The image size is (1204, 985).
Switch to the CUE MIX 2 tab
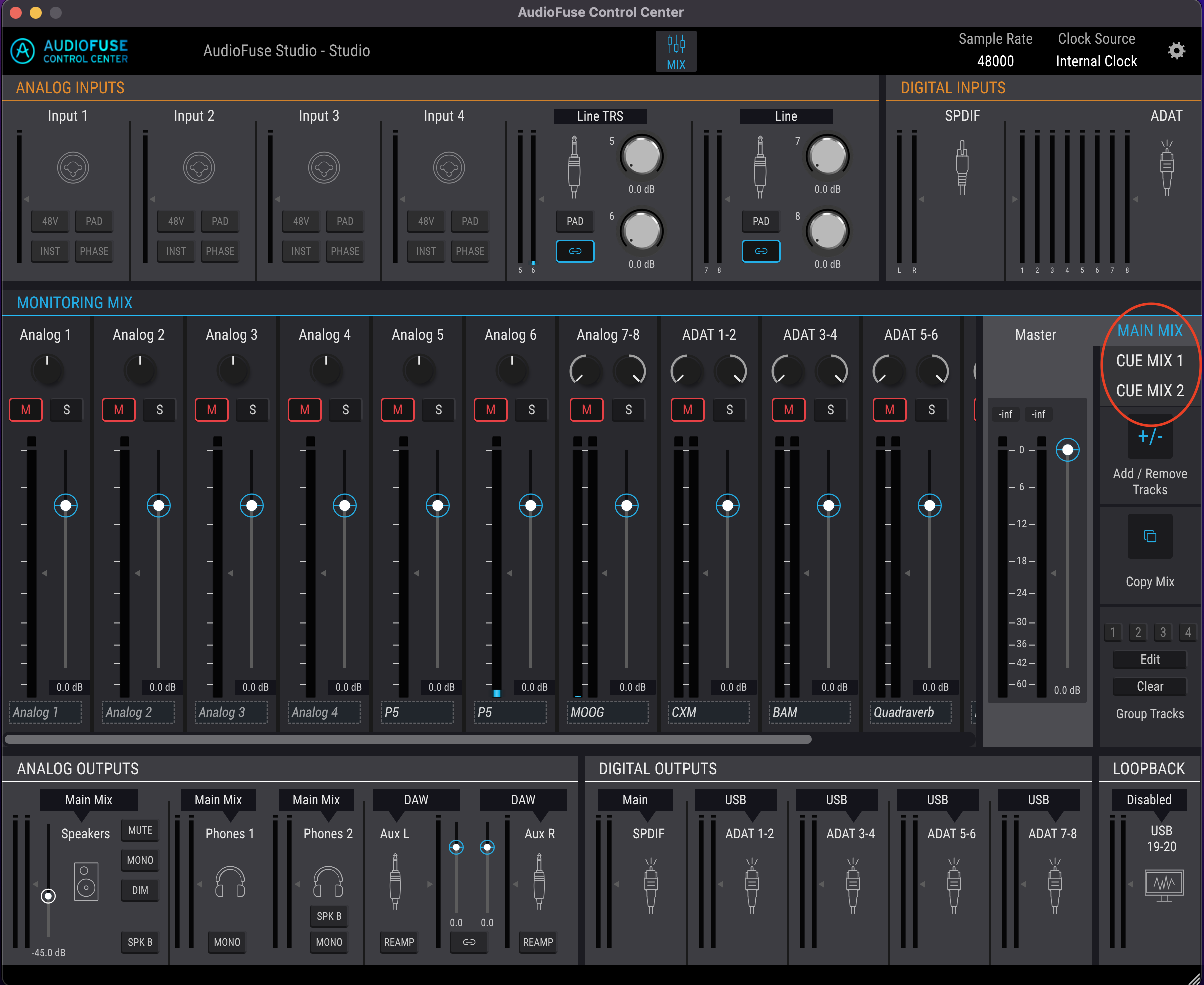coord(1149,391)
